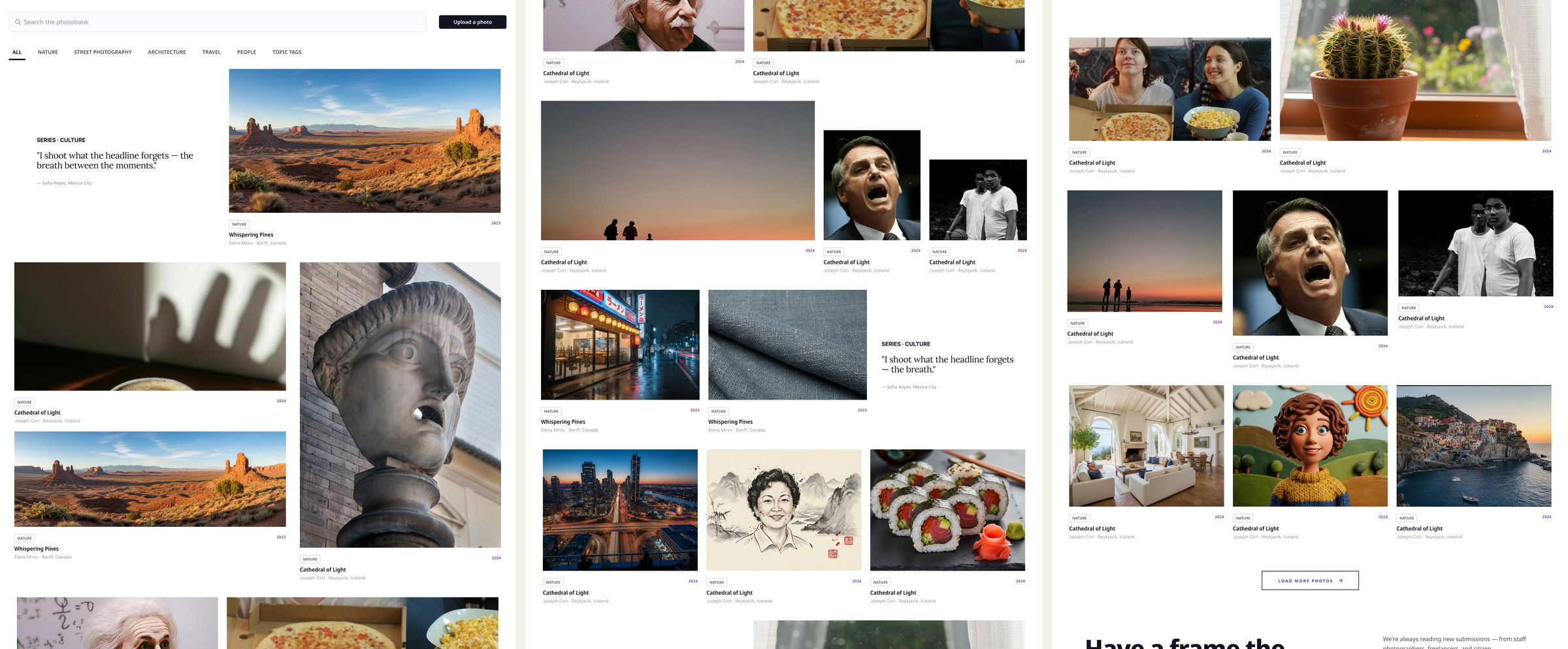
Task: Open the TOPIC TAGS tab
Action: click(287, 52)
